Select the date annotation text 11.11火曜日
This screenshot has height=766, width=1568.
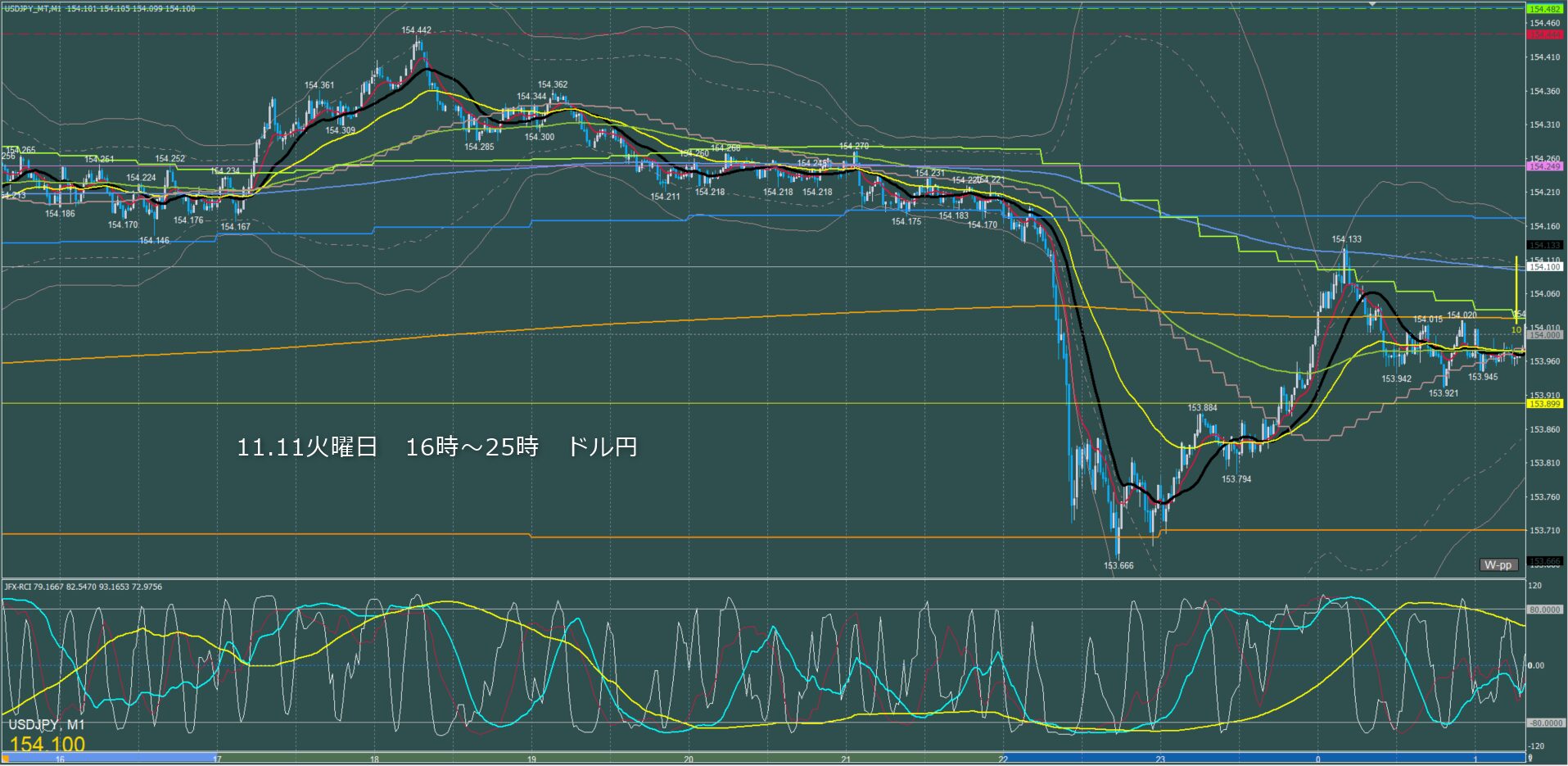[307, 447]
